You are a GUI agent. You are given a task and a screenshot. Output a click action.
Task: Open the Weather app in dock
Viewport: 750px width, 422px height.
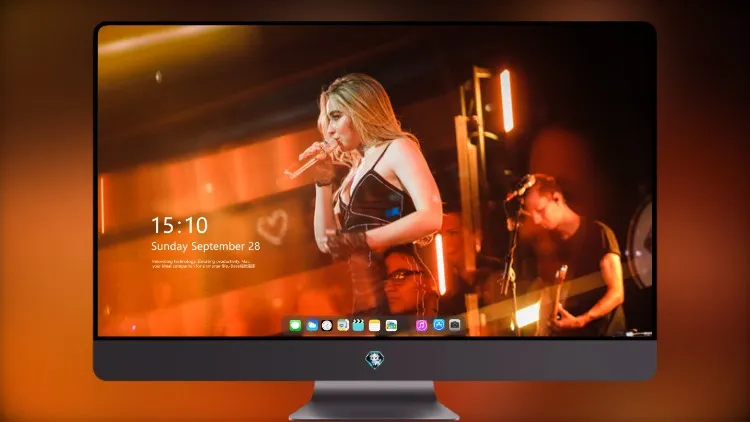tap(312, 325)
